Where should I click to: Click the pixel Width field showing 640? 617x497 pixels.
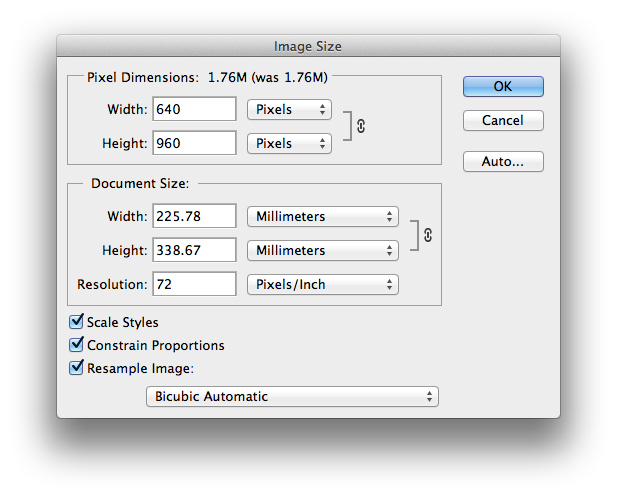coord(194,109)
